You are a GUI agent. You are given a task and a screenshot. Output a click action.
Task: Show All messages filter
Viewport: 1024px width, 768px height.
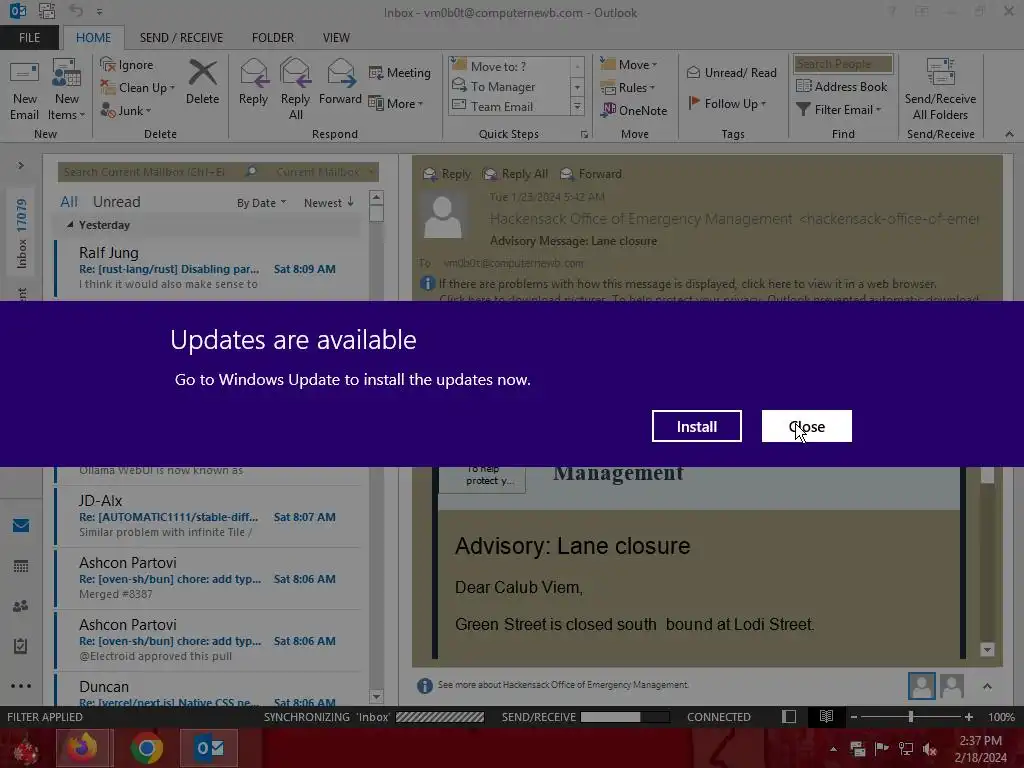(x=69, y=202)
